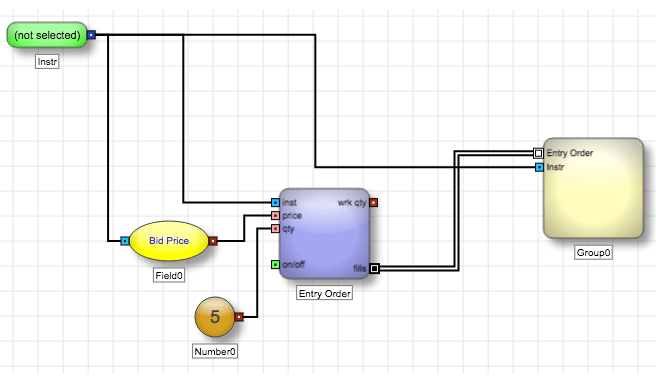Click Group0's Entry Order input port
656x382 pixels.
(538, 153)
